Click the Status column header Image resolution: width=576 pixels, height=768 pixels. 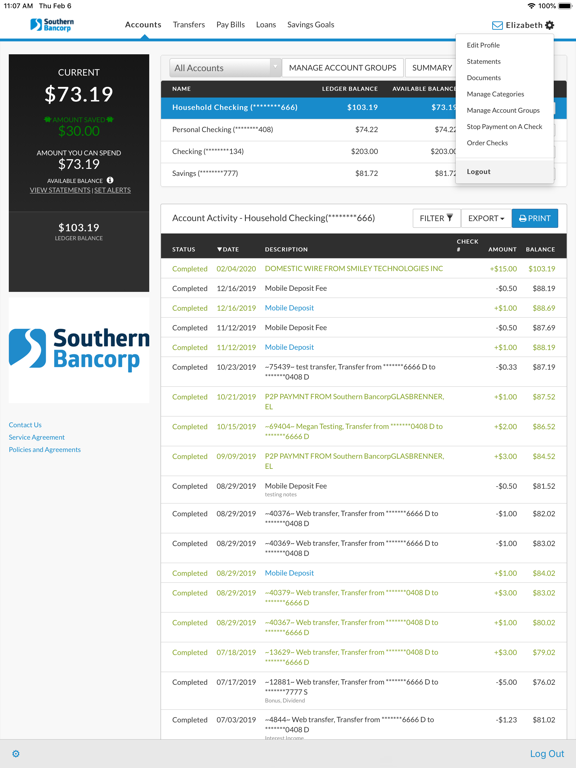click(x=184, y=249)
